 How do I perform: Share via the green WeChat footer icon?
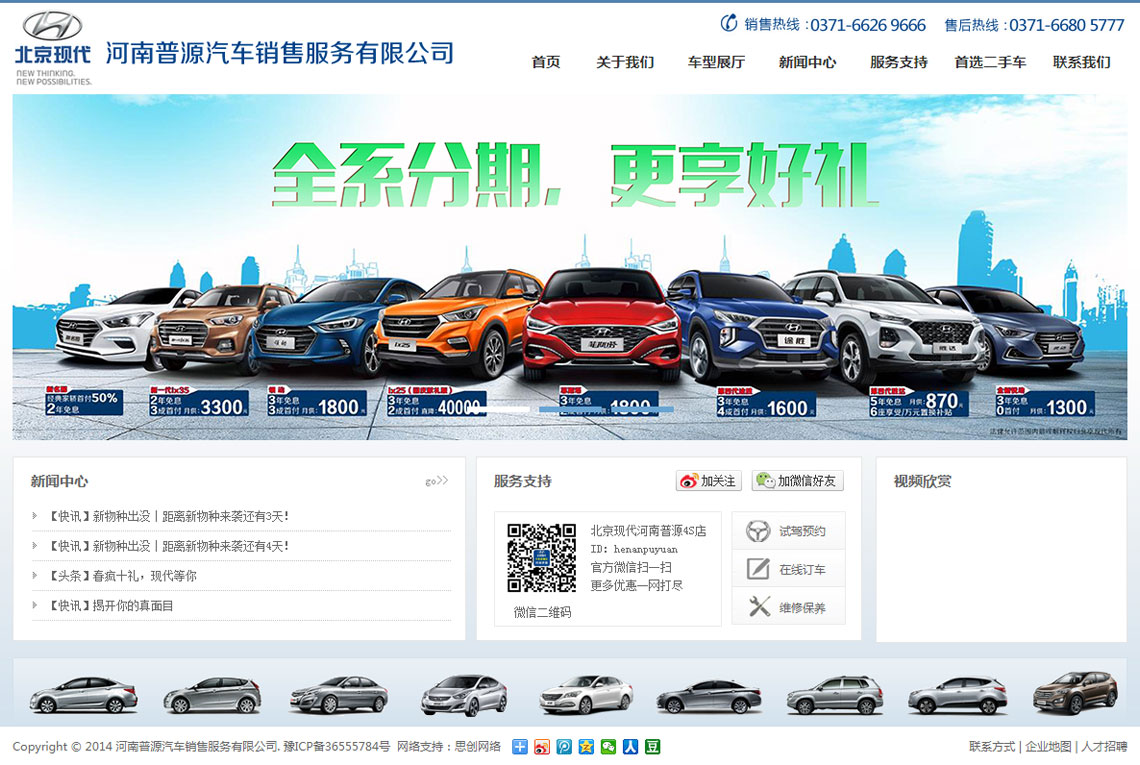click(609, 747)
